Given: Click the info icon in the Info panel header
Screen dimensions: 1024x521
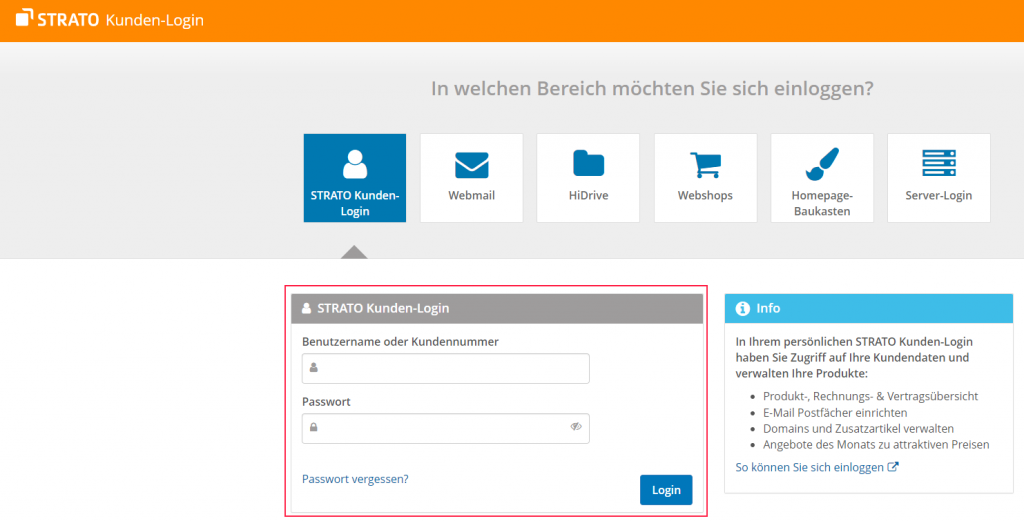Looking at the screenshot, I should [743, 308].
